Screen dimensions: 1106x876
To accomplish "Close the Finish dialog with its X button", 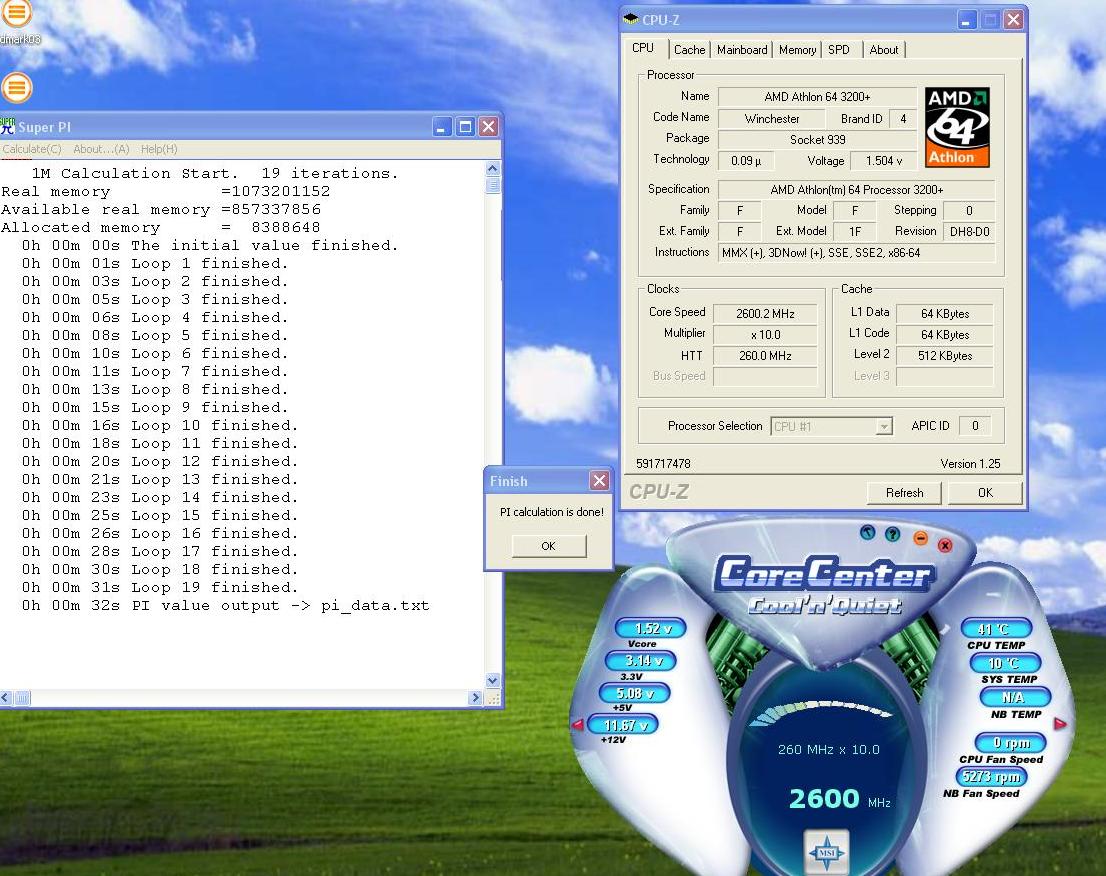I will coord(599,481).
